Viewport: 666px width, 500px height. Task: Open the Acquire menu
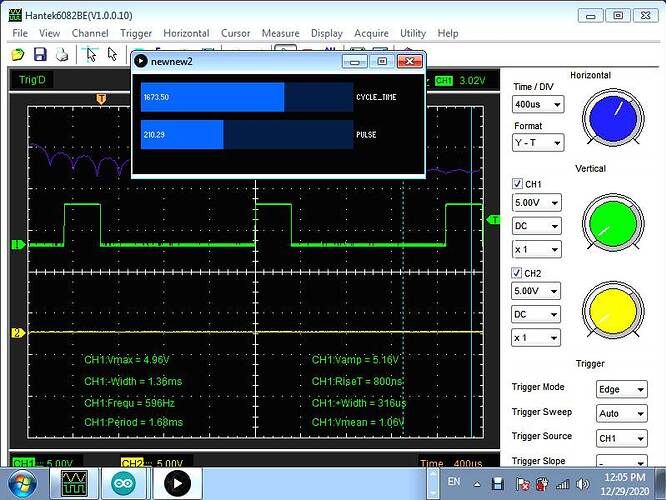point(371,33)
